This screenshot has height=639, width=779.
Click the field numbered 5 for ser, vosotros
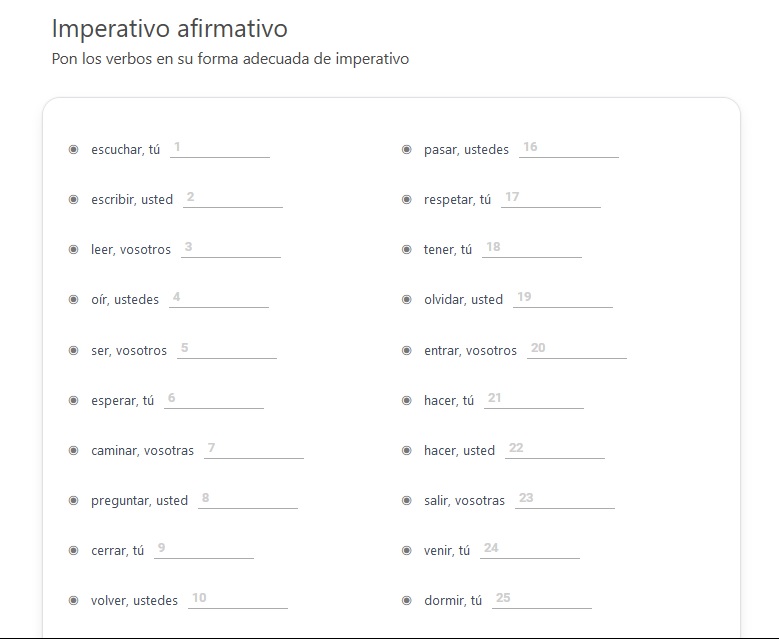click(227, 349)
